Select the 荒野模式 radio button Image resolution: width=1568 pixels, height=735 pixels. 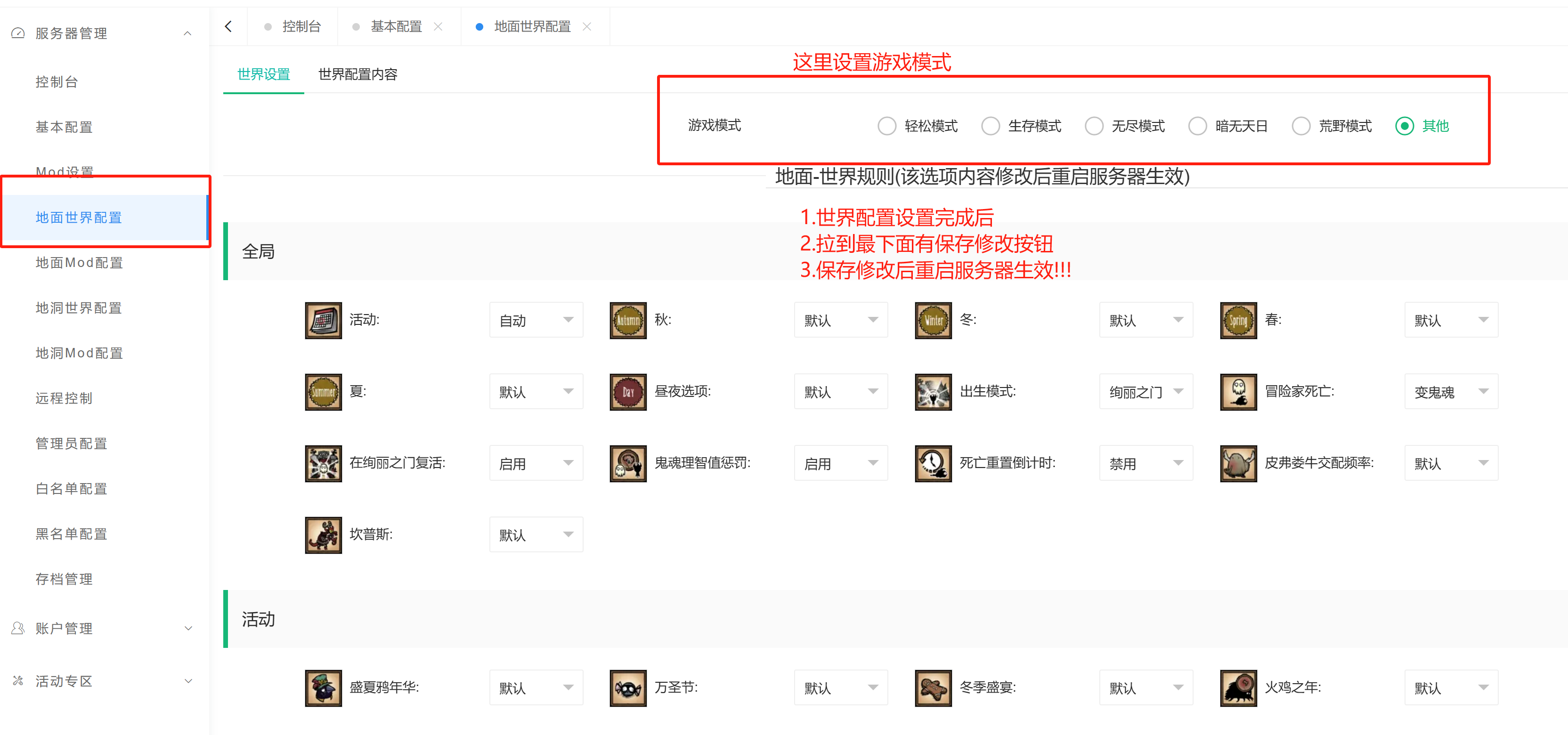point(1301,126)
